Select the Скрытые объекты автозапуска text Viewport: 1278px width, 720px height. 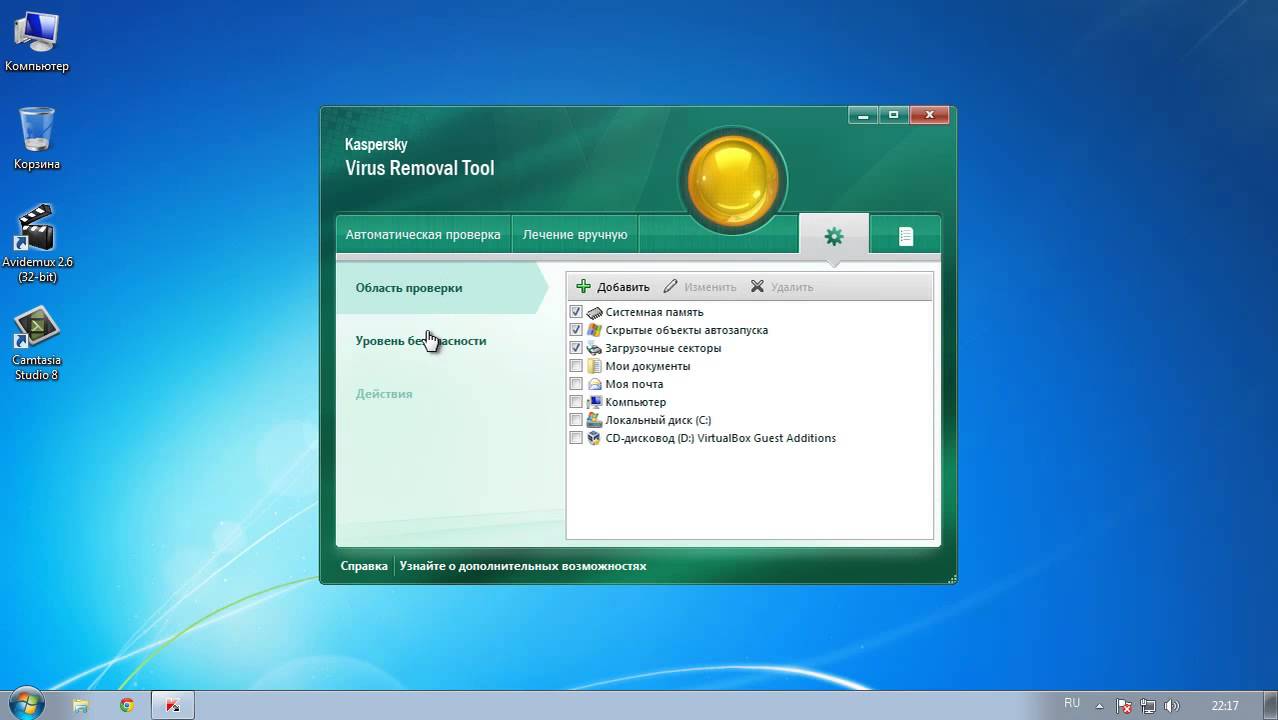click(x=687, y=330)
